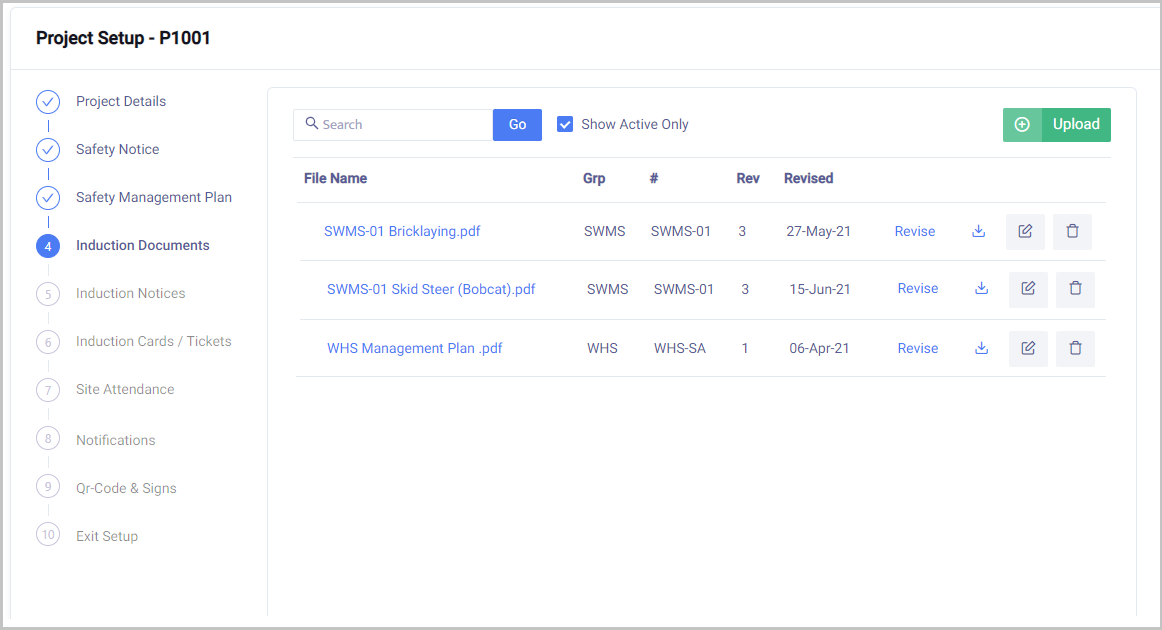Jump to the Site Attendance step

124,389
